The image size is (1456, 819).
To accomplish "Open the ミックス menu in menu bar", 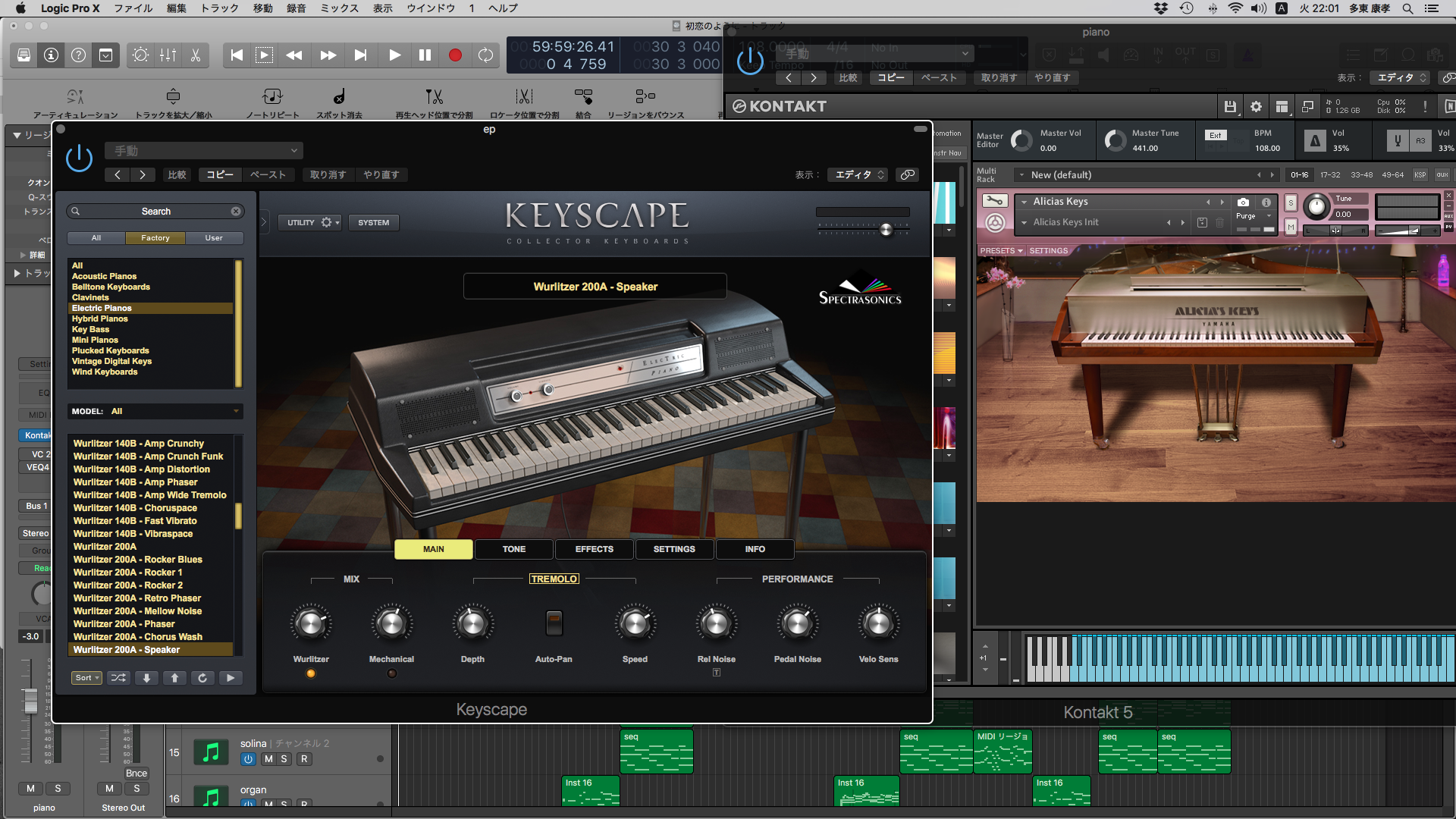I will 339,8.
